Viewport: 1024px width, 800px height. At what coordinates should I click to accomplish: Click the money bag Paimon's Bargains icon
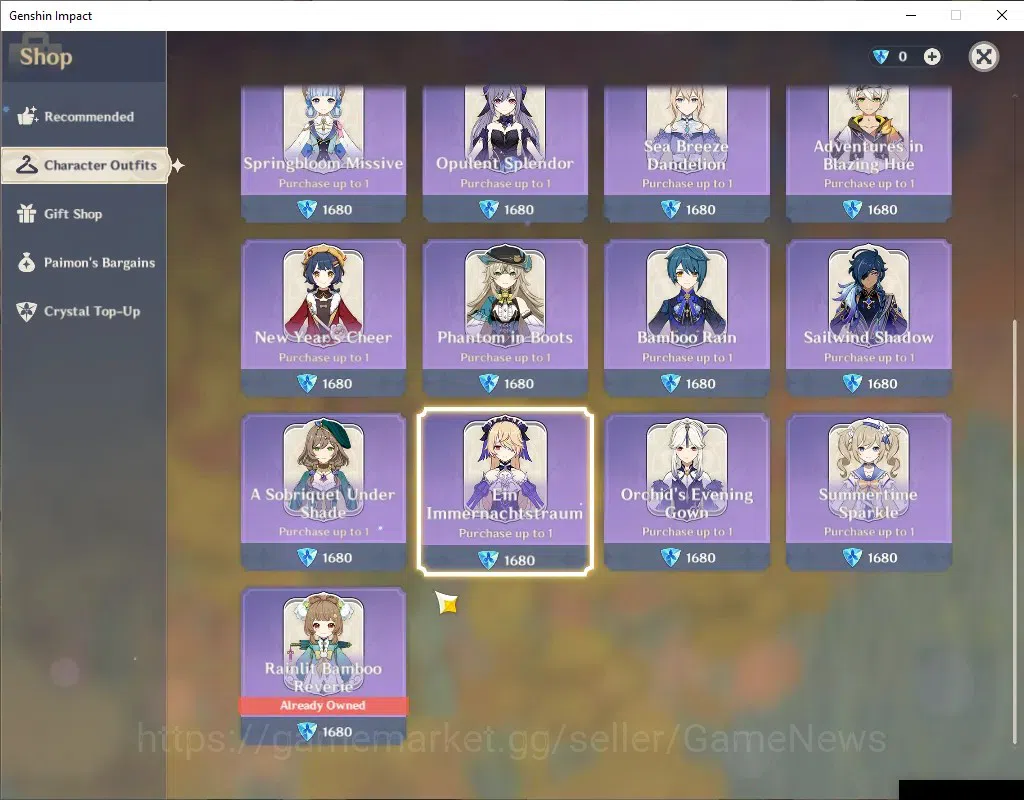tap(27, 263)
